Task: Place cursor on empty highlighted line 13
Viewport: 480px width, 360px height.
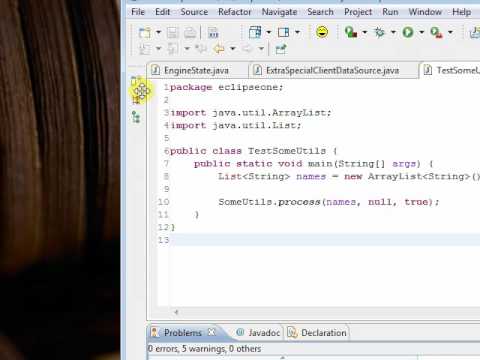Action: (325, 240)
